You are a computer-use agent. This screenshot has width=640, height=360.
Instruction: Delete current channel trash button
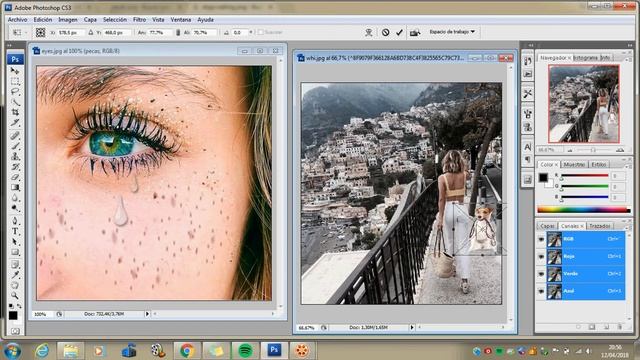pyautogui.click(x=620, y=327)
